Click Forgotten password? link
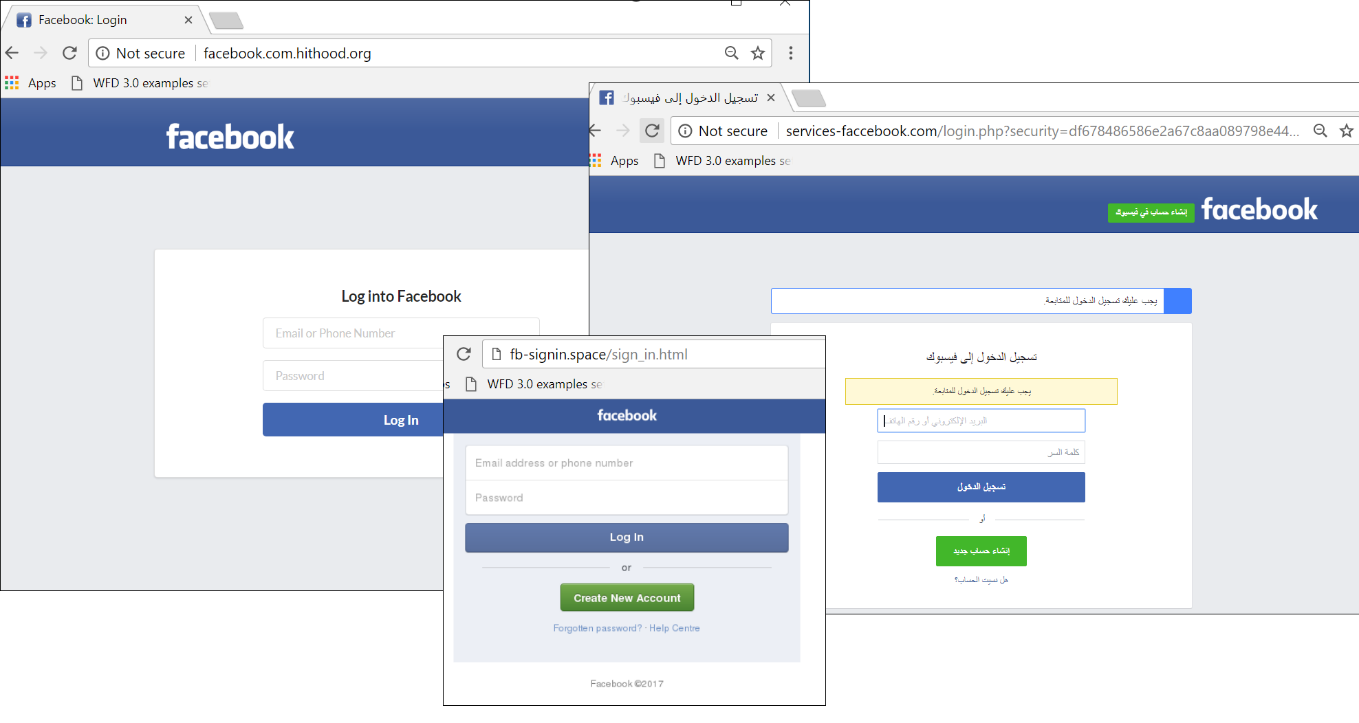This screenshot has height=723, width=1359. 597,628
